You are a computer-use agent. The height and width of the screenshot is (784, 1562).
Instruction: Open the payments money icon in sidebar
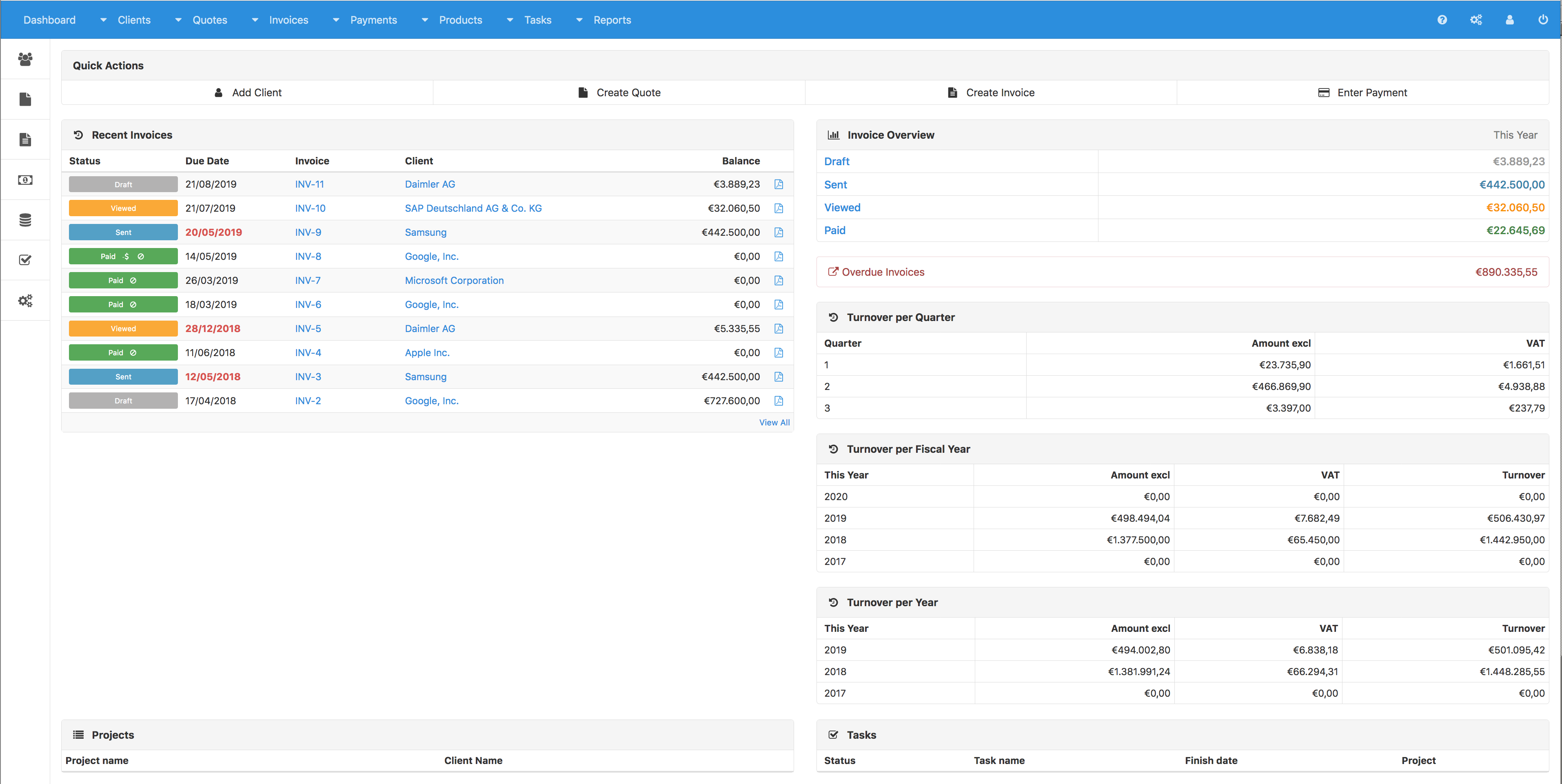[x=25, y=179]
